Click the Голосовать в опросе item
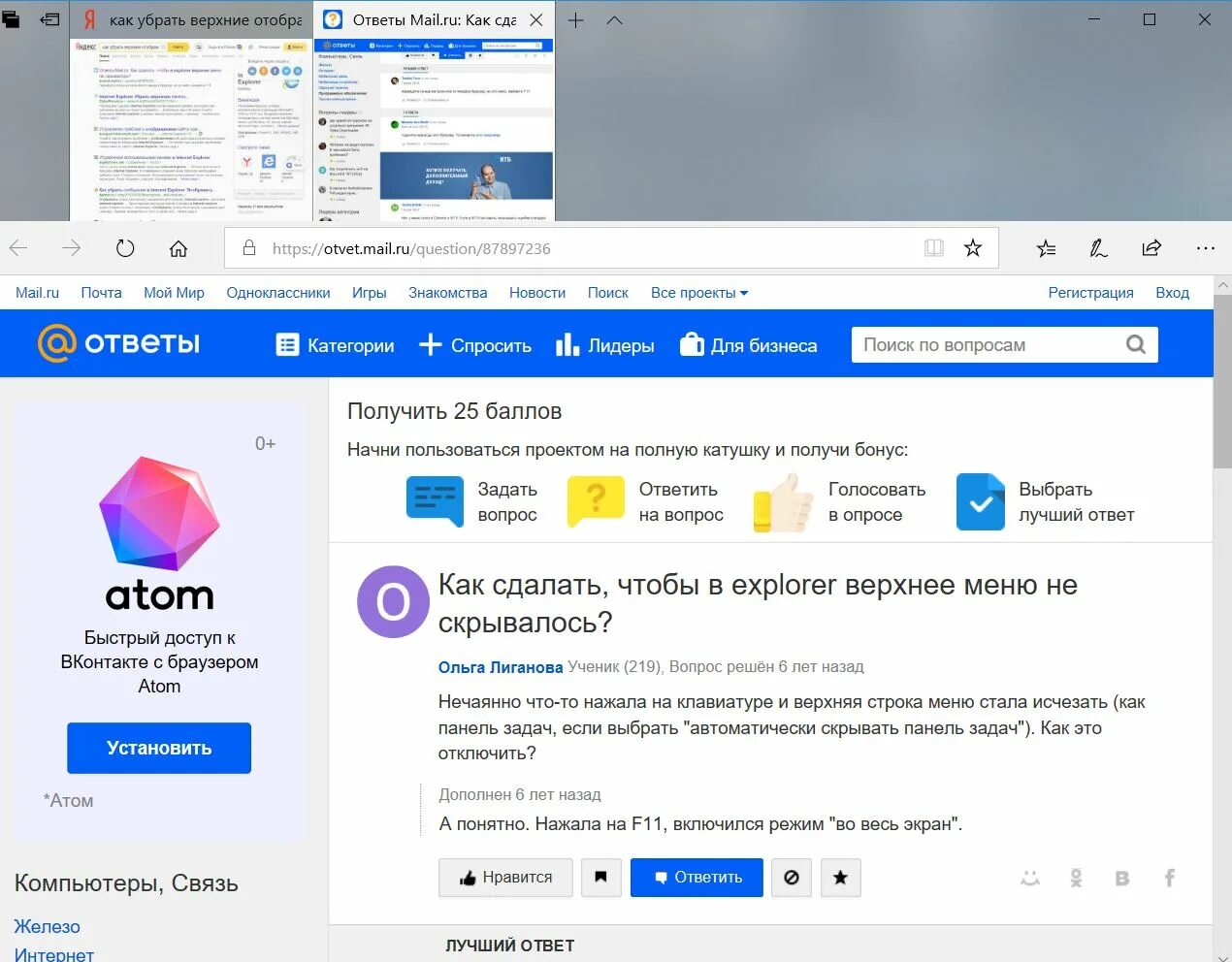The height and width of the screenshot is (962, 1232). coord(839,501)
